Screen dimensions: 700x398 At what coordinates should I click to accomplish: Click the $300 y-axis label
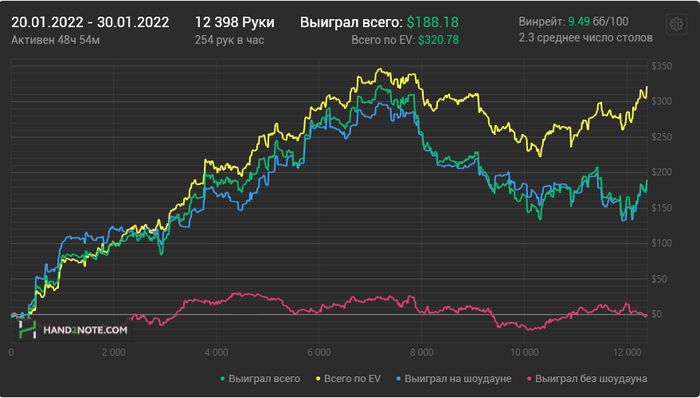click(662, 101)
